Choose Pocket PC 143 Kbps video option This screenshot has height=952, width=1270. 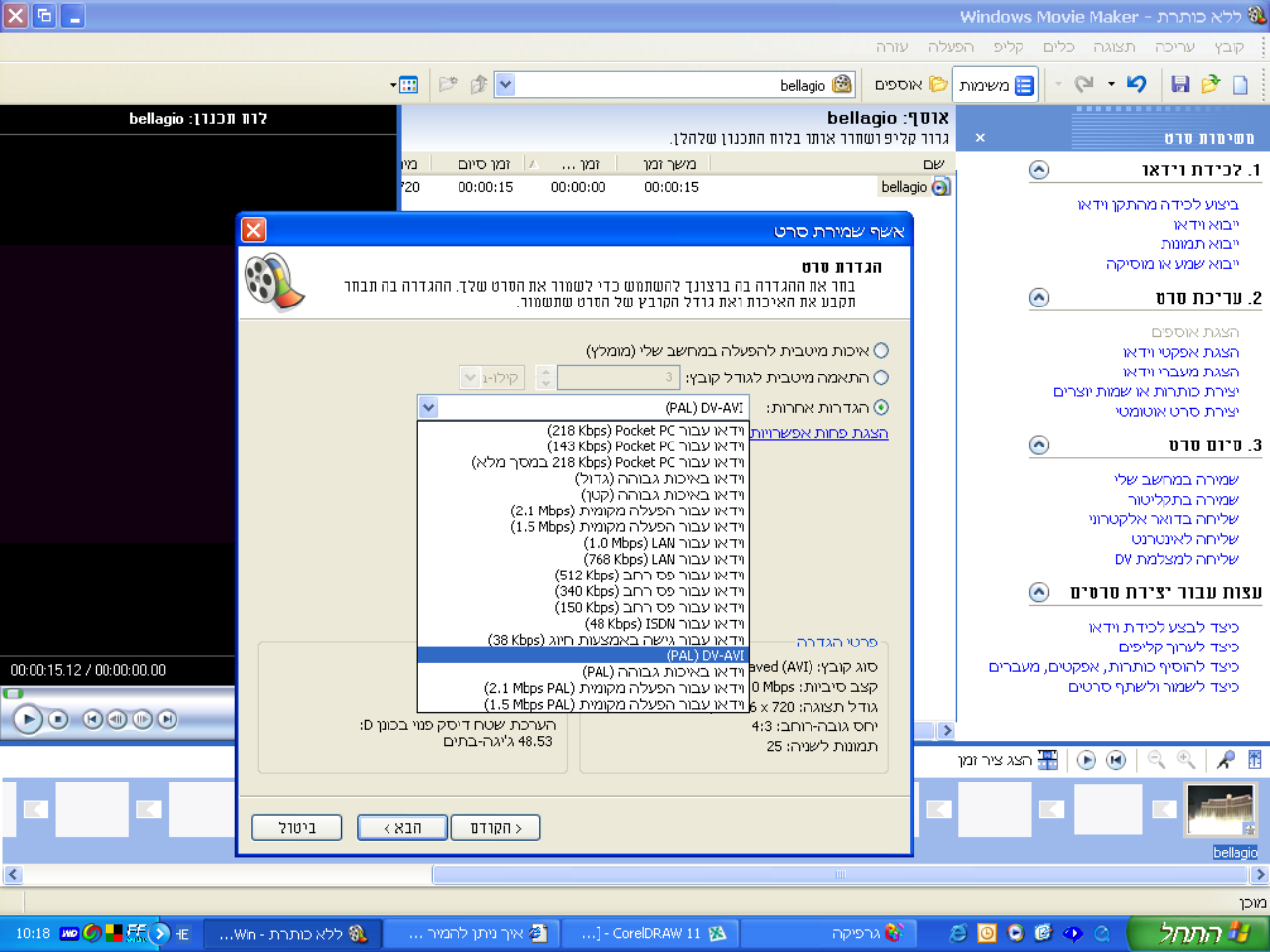[646, 446]
